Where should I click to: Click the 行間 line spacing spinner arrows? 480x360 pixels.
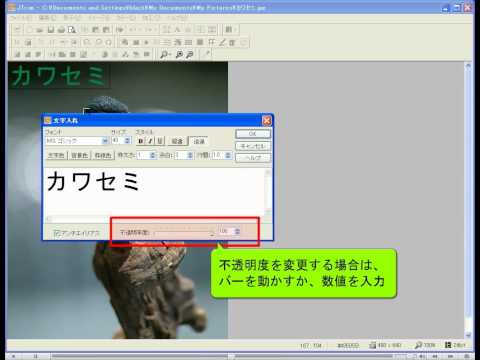click(x=228, y=155)
